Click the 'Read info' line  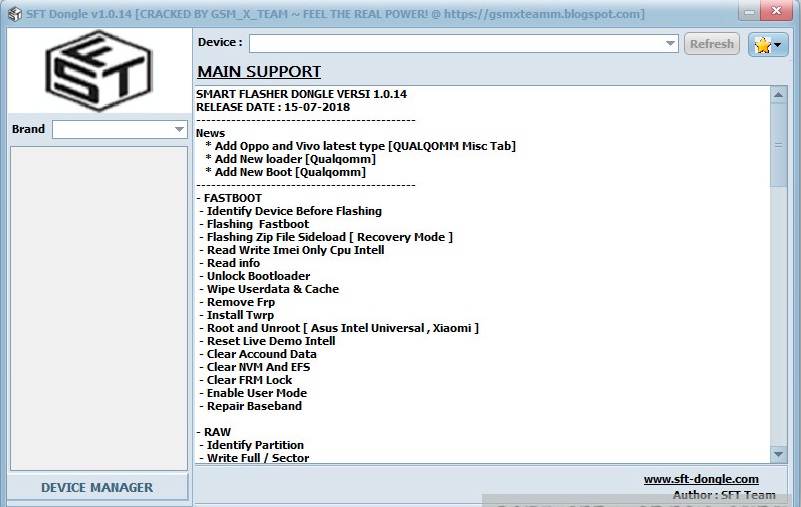[x=229, y=263]
